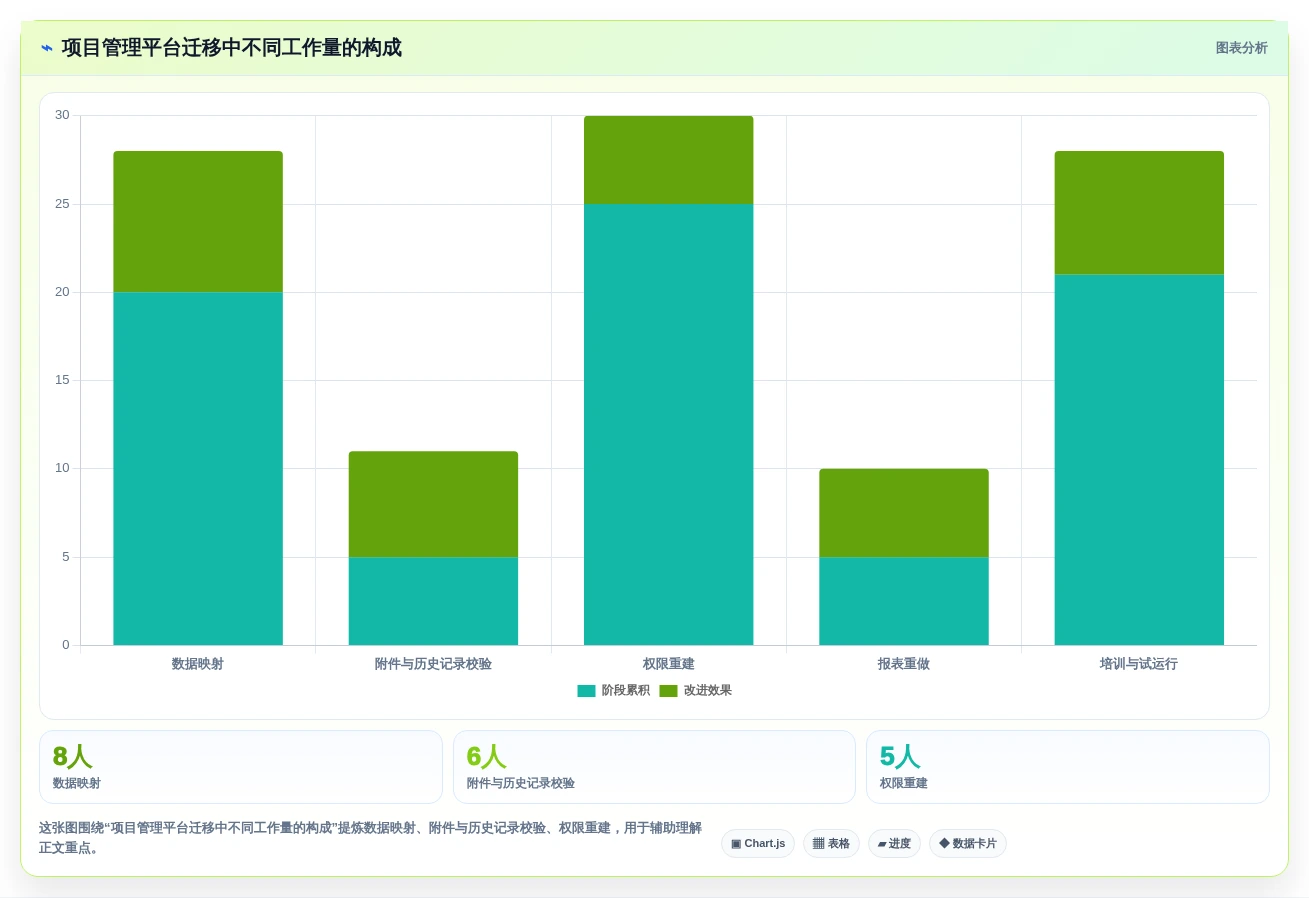1309x898 pixels.
Task: Click the green 报表重做 bar segment
Action: pos(904,513)
